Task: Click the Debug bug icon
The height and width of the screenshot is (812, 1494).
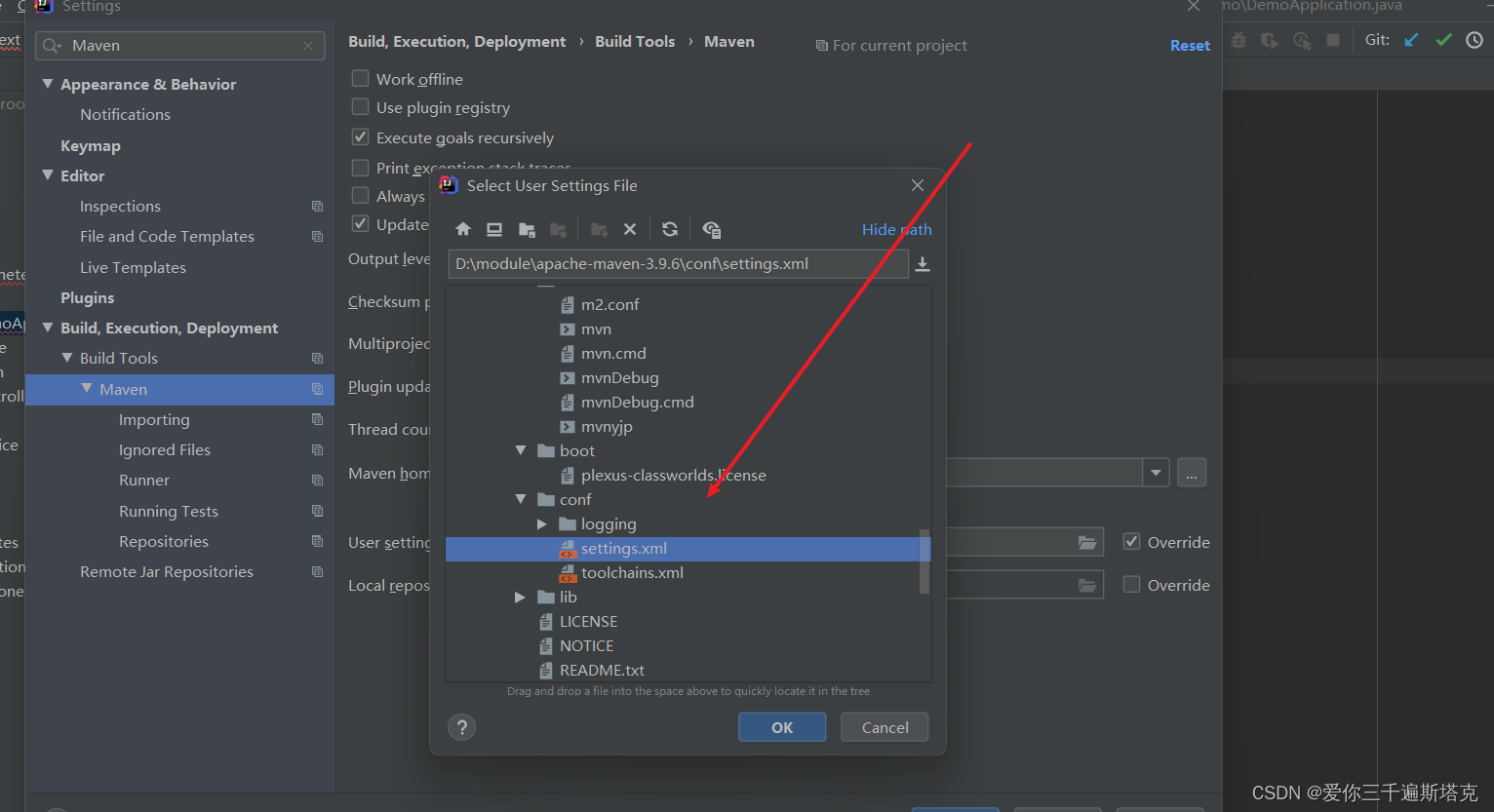Action: [1238, 40]
